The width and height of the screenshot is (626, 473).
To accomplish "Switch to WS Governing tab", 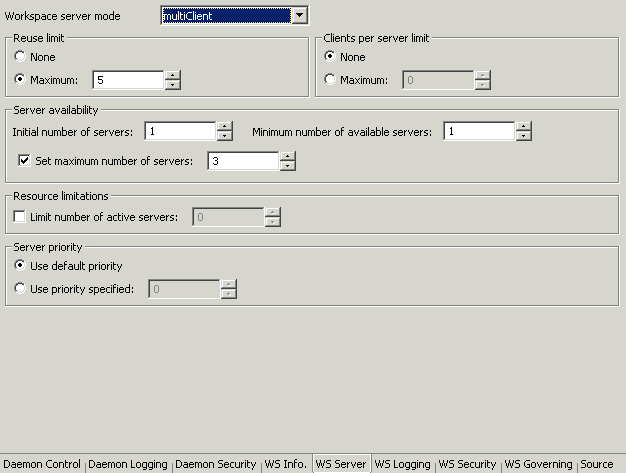I will pyautogui.click(x=538, y=464).
